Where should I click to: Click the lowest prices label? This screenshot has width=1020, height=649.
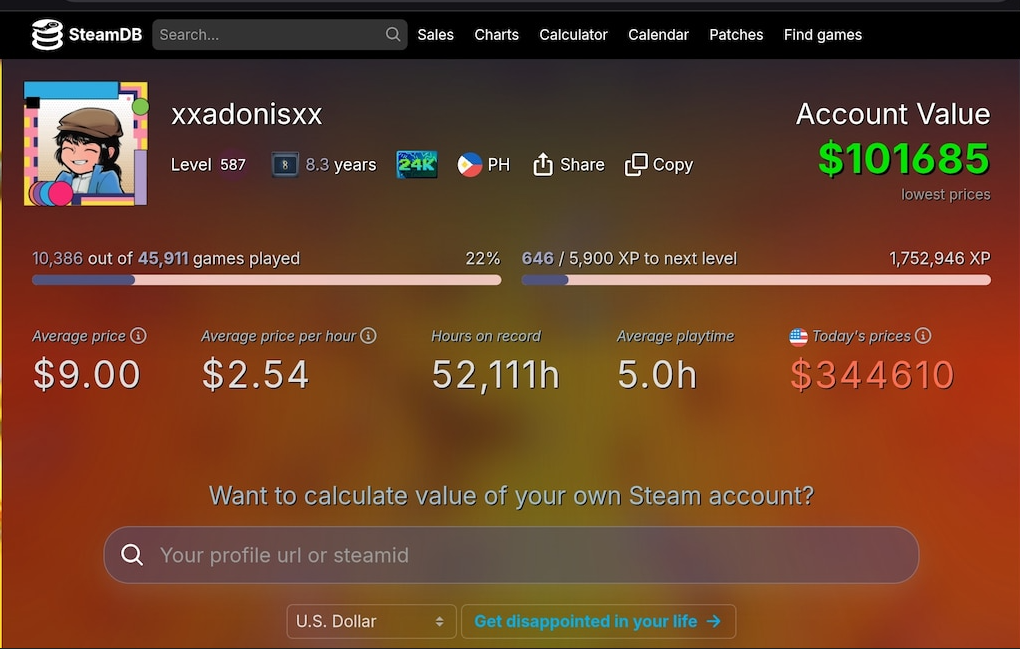point(946,194)
